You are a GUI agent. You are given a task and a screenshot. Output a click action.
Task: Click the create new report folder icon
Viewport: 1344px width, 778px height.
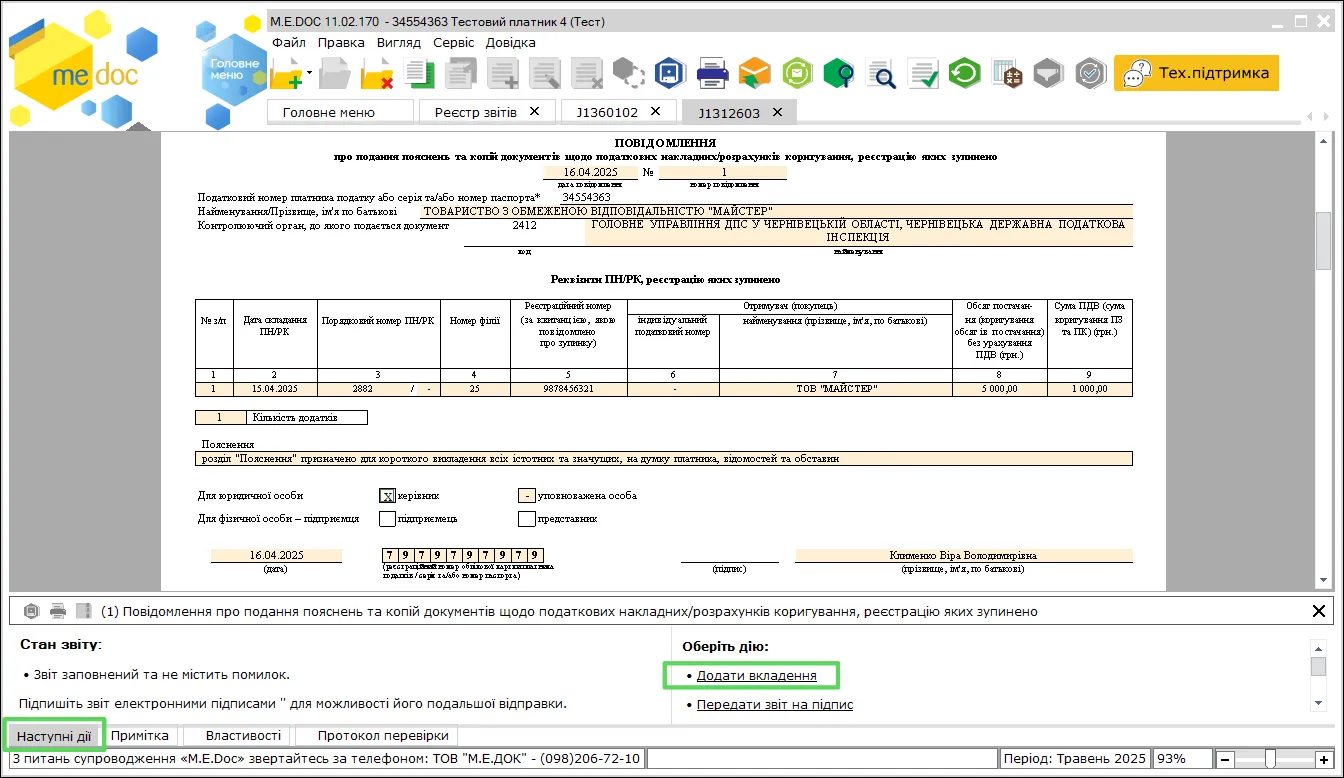click(286, 73)
